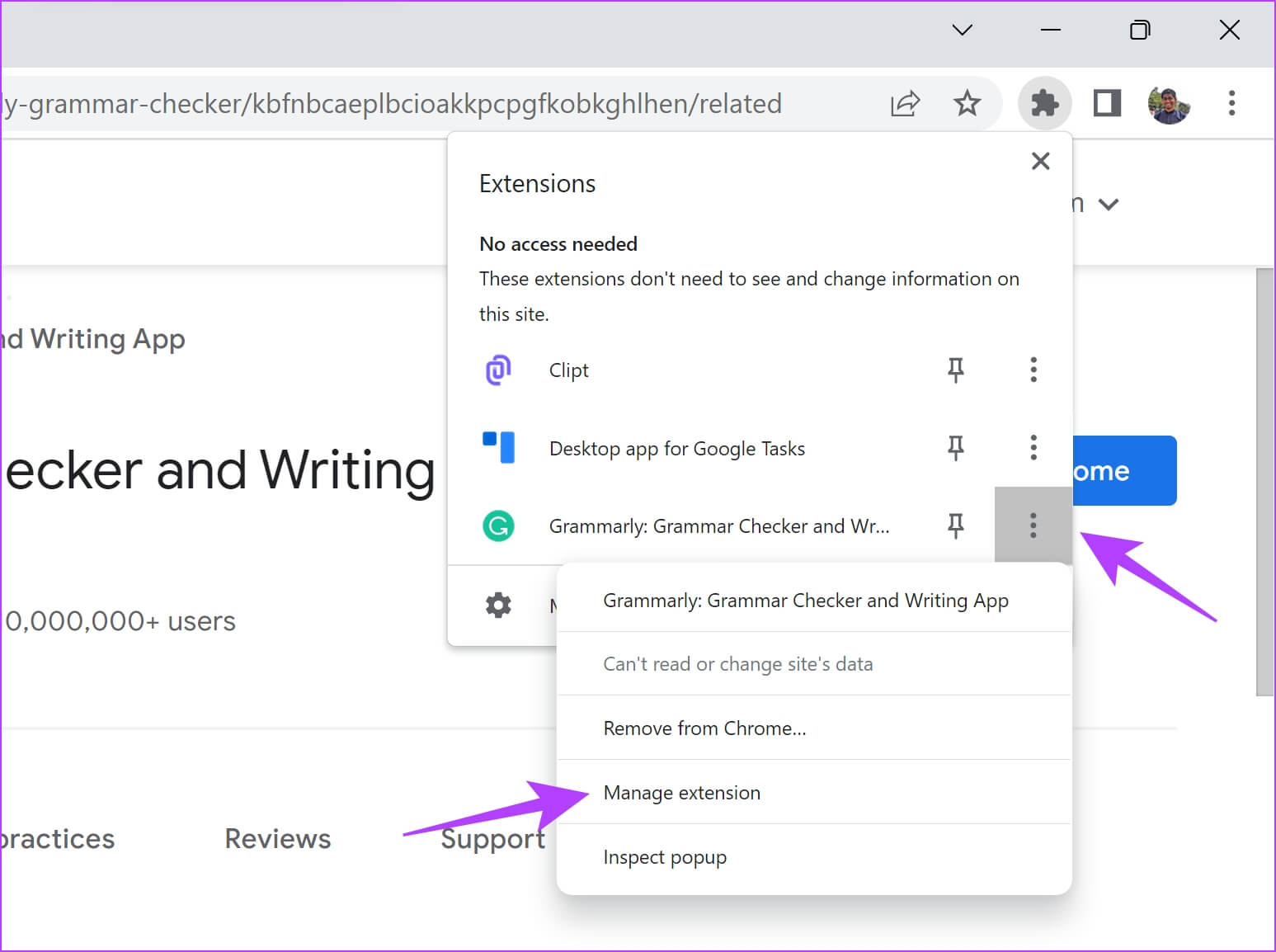
Task: Toggle the browser side panel icon
Action: coord(1107,103)
